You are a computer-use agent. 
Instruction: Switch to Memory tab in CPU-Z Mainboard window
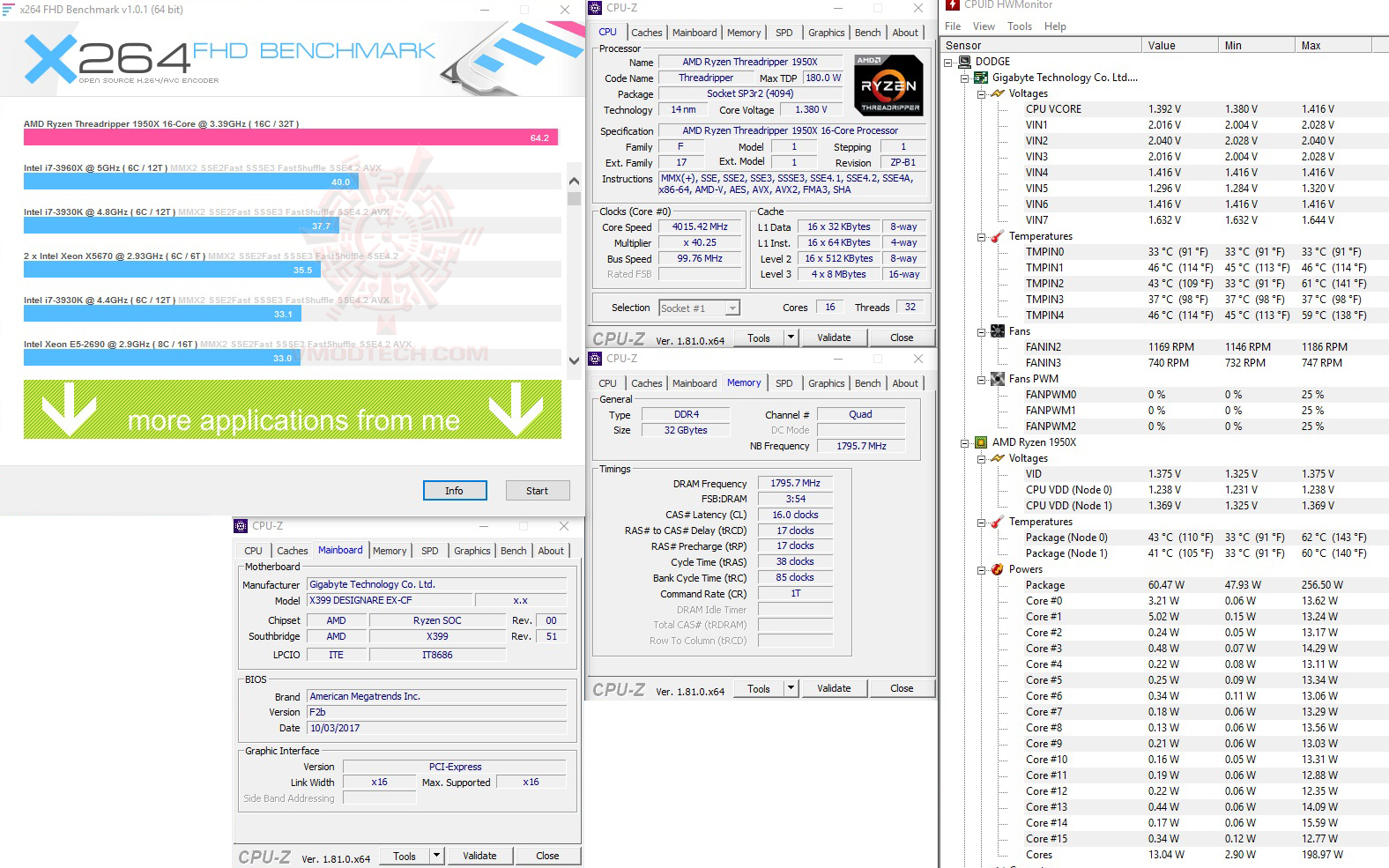[390, 551]
